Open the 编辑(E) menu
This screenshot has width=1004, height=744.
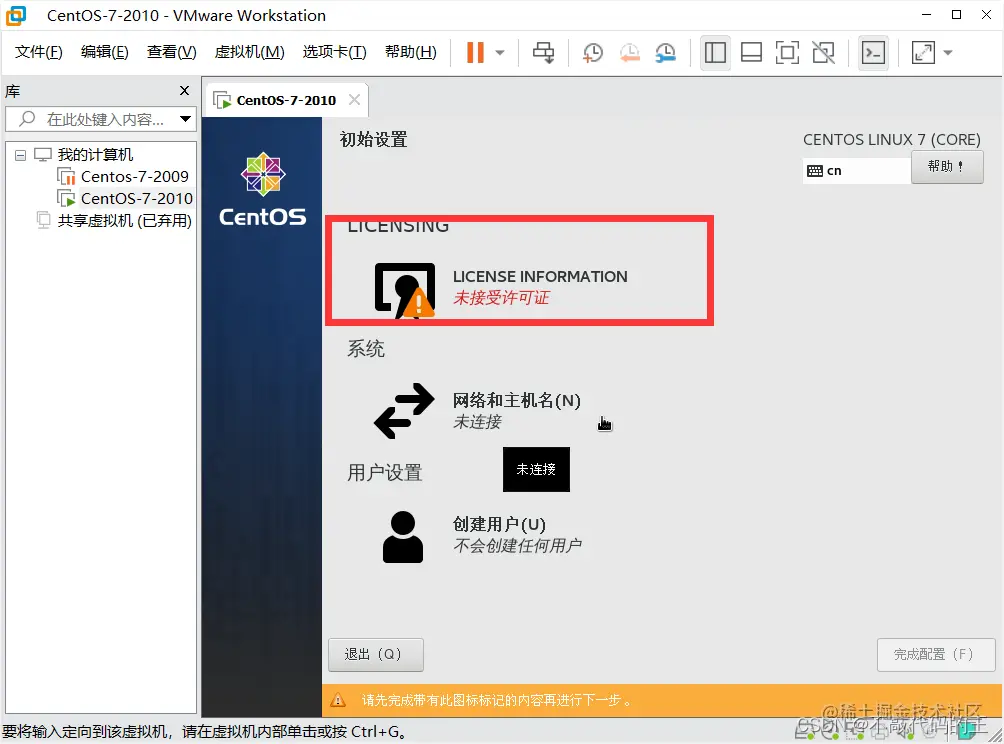pos(104,52)
